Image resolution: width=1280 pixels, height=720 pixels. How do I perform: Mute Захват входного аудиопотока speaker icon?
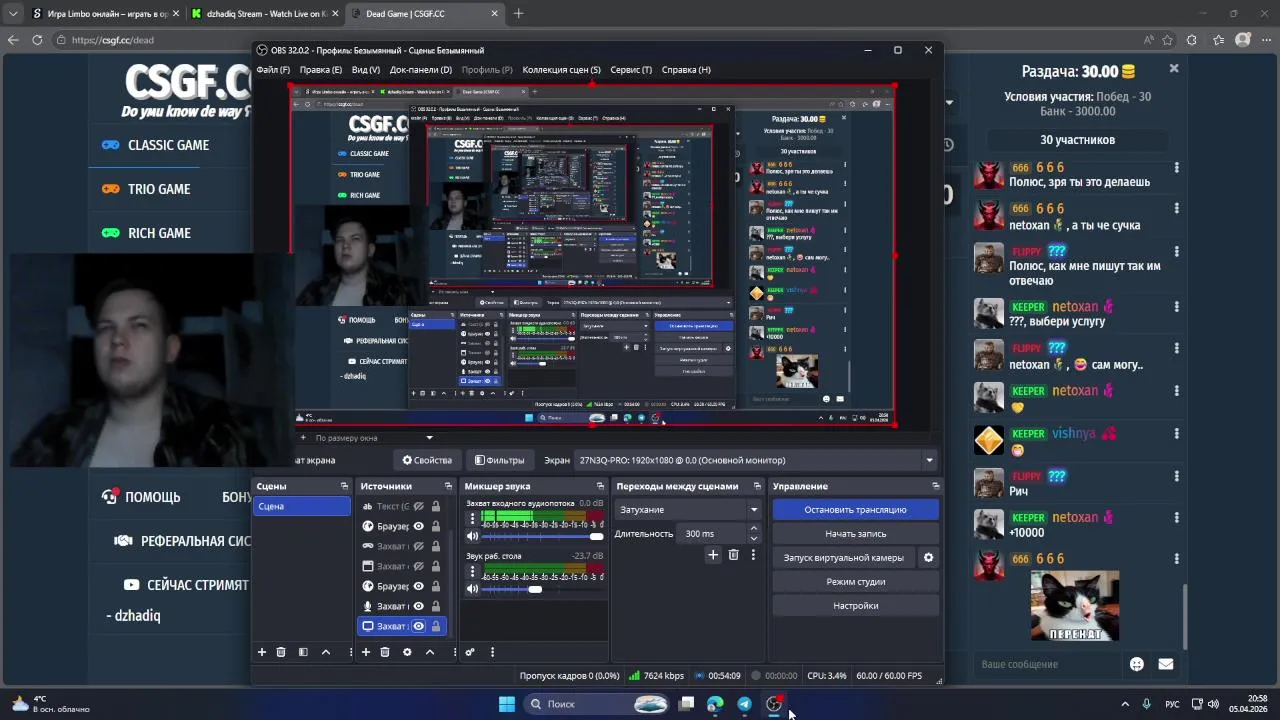click(473, 537)
